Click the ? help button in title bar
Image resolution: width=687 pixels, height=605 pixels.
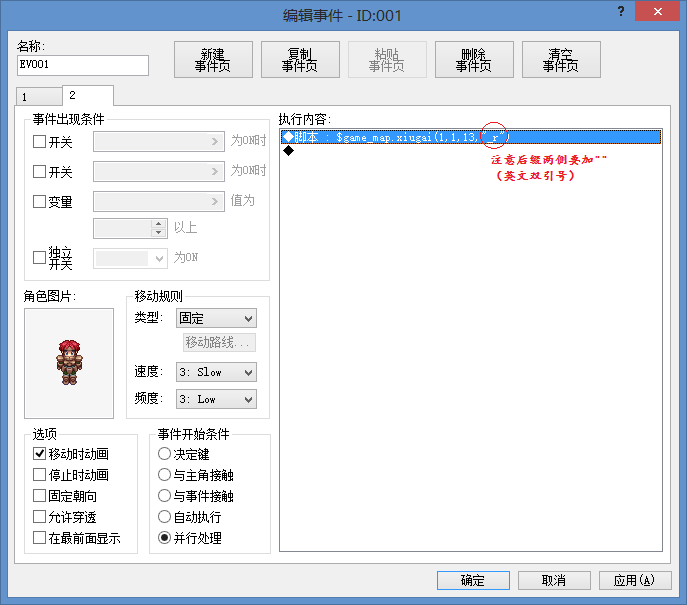pyautogui.click(x=621, y=11)
